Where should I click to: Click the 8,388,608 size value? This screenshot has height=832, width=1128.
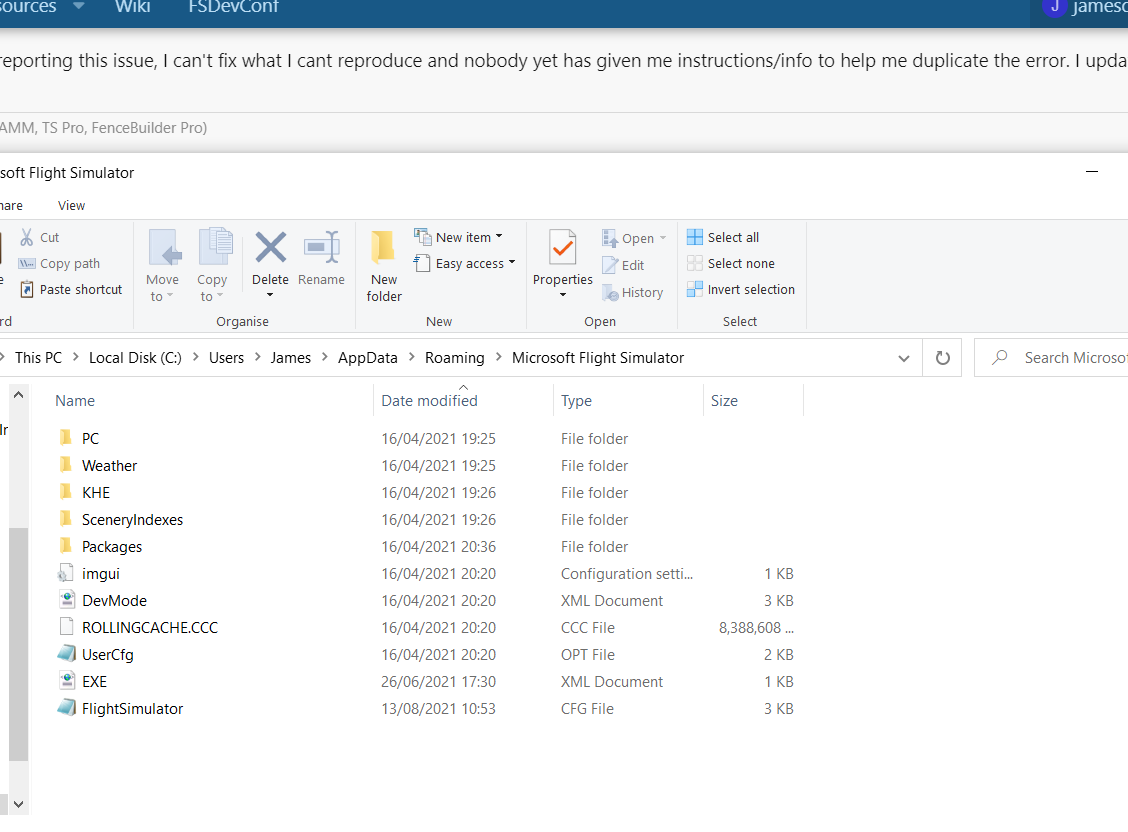pos(756,628)
